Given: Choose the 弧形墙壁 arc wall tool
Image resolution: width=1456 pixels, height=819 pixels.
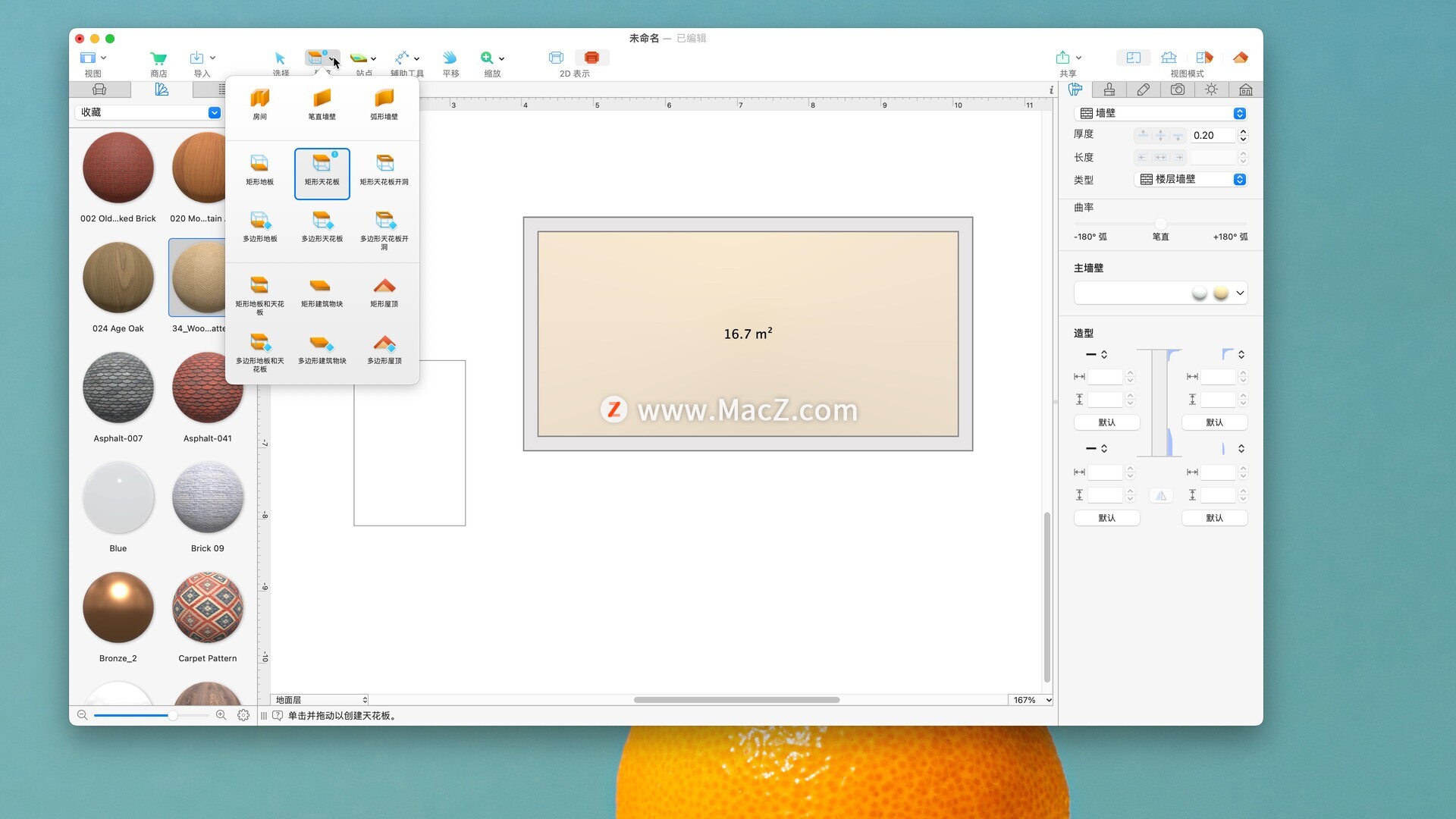Looking at the screenshot, I should (x=384, y=104).
